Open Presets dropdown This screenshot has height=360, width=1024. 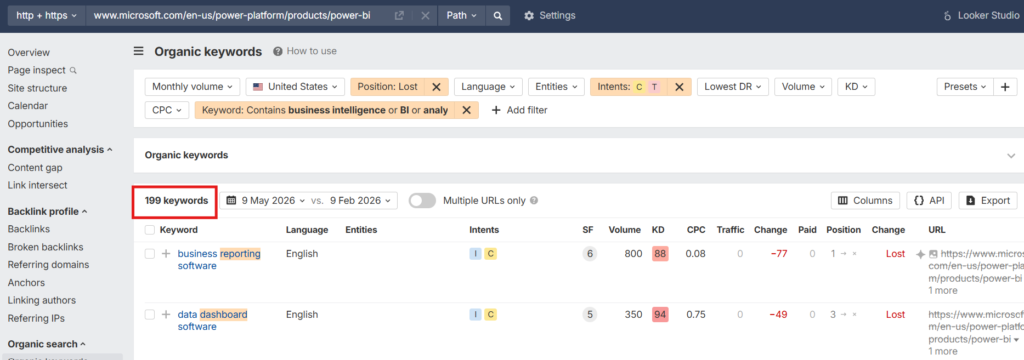pyautogui.click(x=965, y=87)
